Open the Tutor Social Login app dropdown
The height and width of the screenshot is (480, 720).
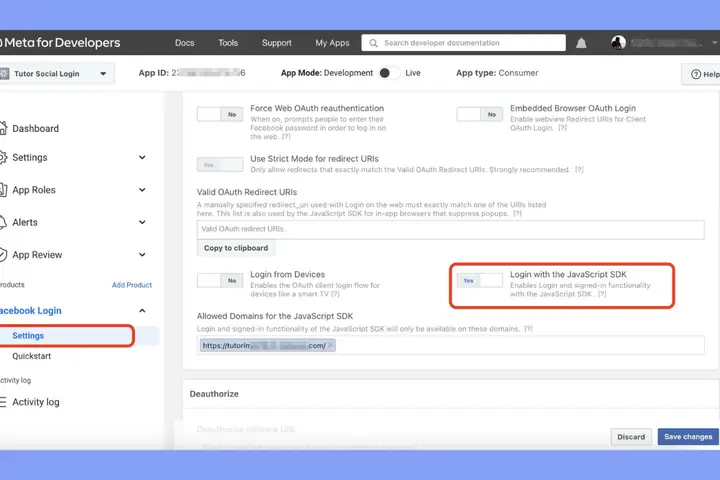[56, 74]
